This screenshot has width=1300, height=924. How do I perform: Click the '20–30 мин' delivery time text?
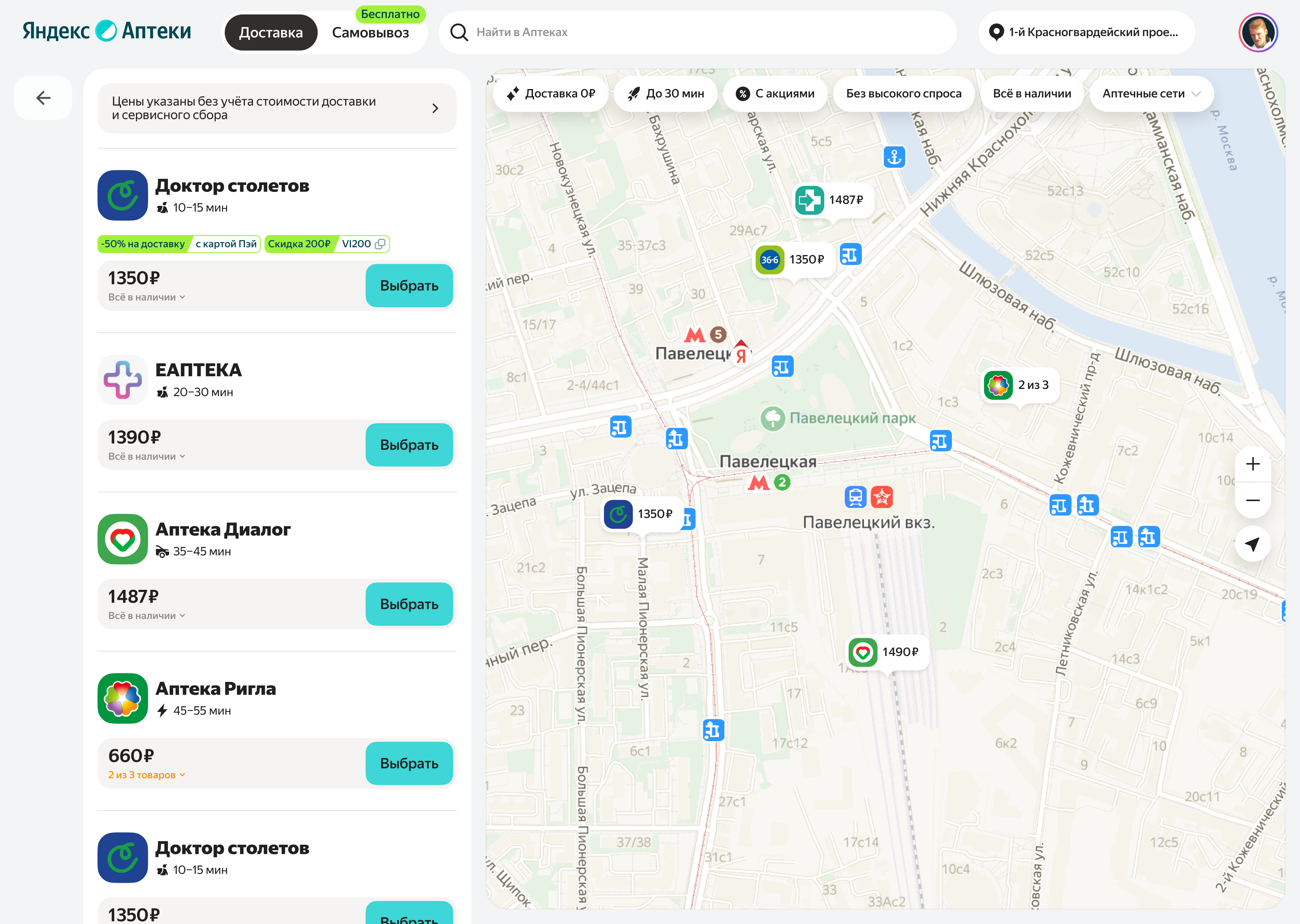click(x=203, y=393)
